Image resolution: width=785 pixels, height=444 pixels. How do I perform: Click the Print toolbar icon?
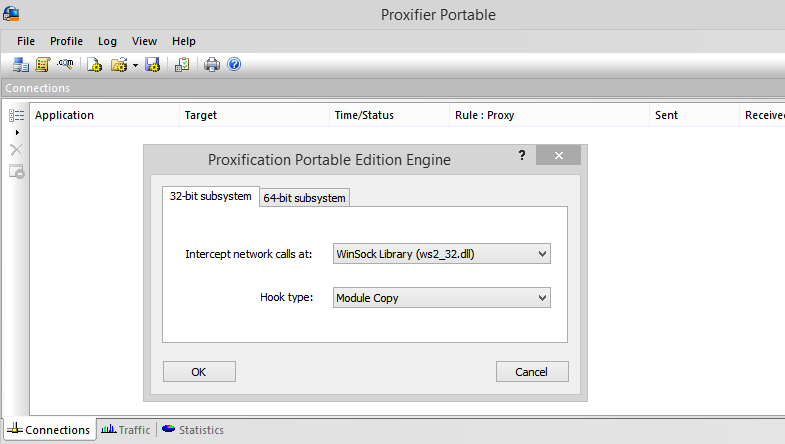tap(212, 65)
